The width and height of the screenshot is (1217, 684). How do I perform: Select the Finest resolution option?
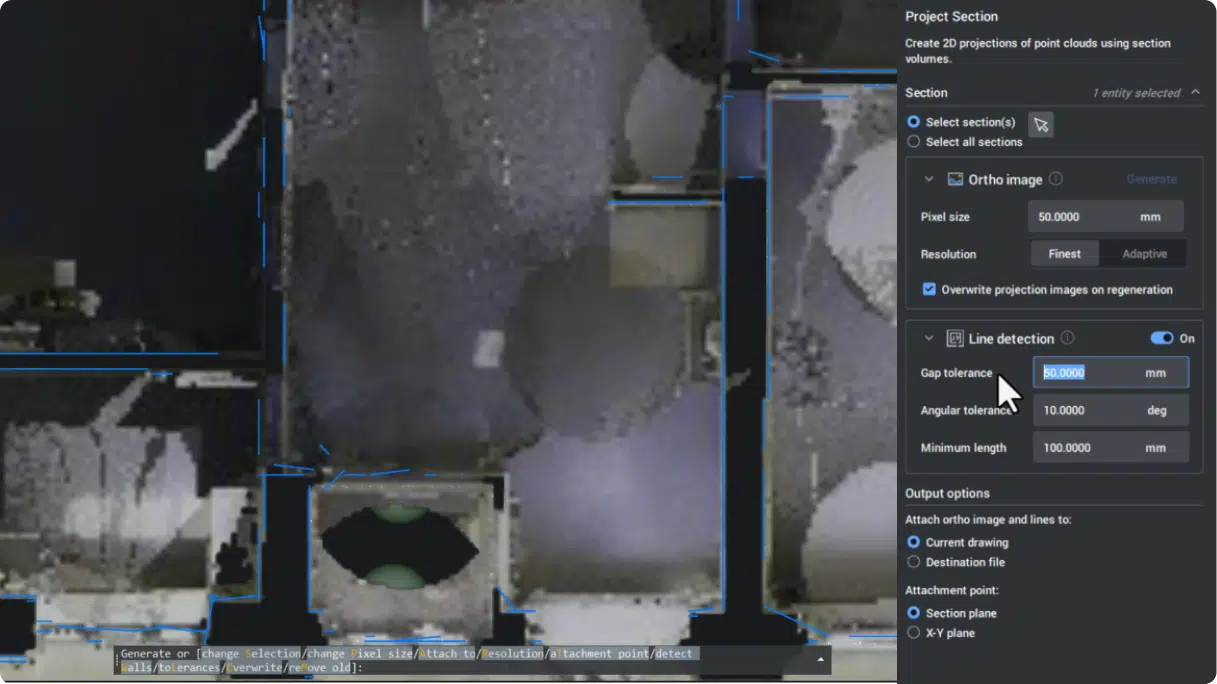1064,253
